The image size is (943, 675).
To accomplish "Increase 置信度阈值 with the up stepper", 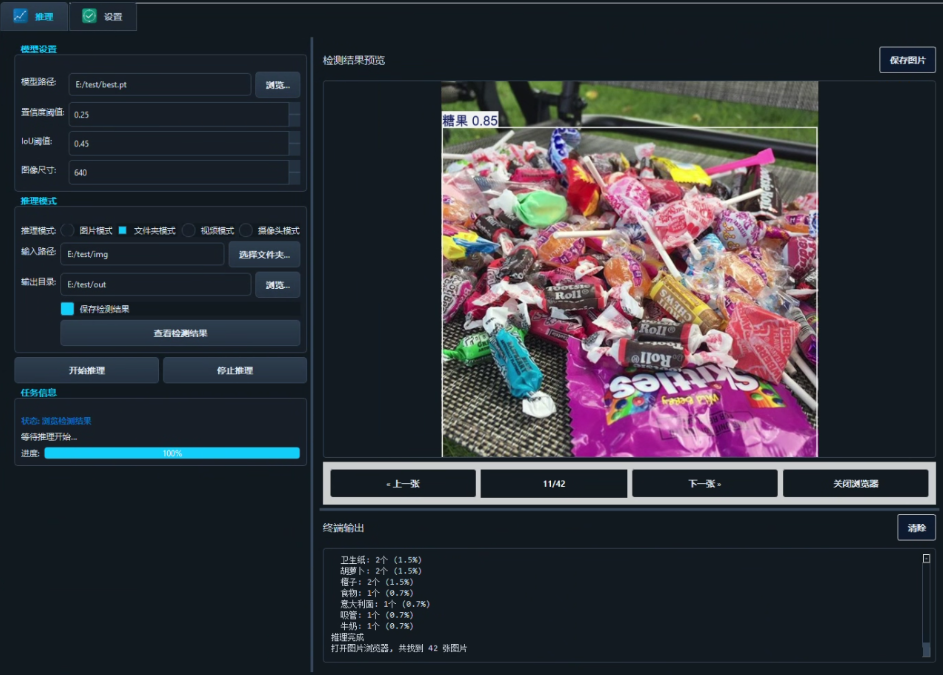I will [x=294, y=109].
